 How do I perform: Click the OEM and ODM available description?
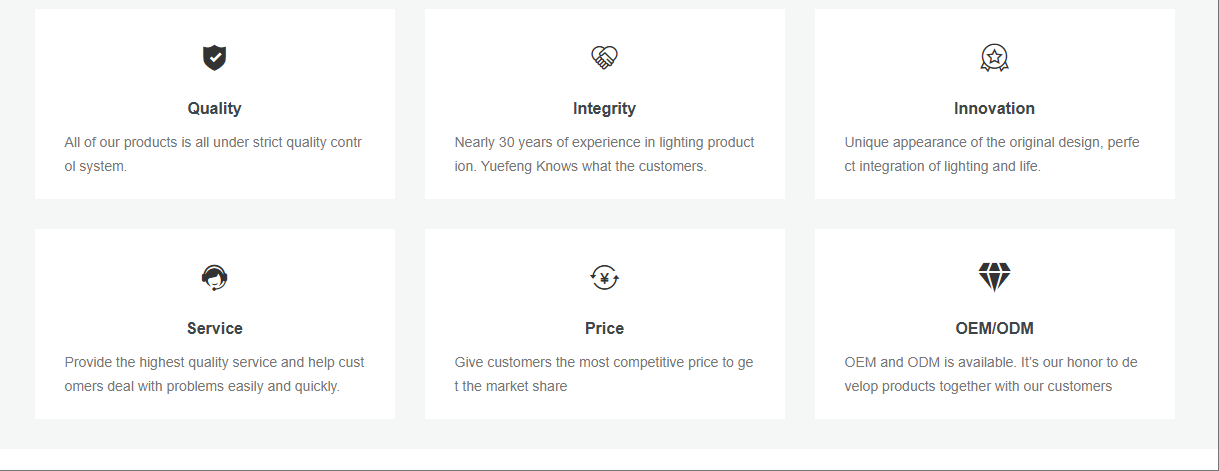(992, 374)
